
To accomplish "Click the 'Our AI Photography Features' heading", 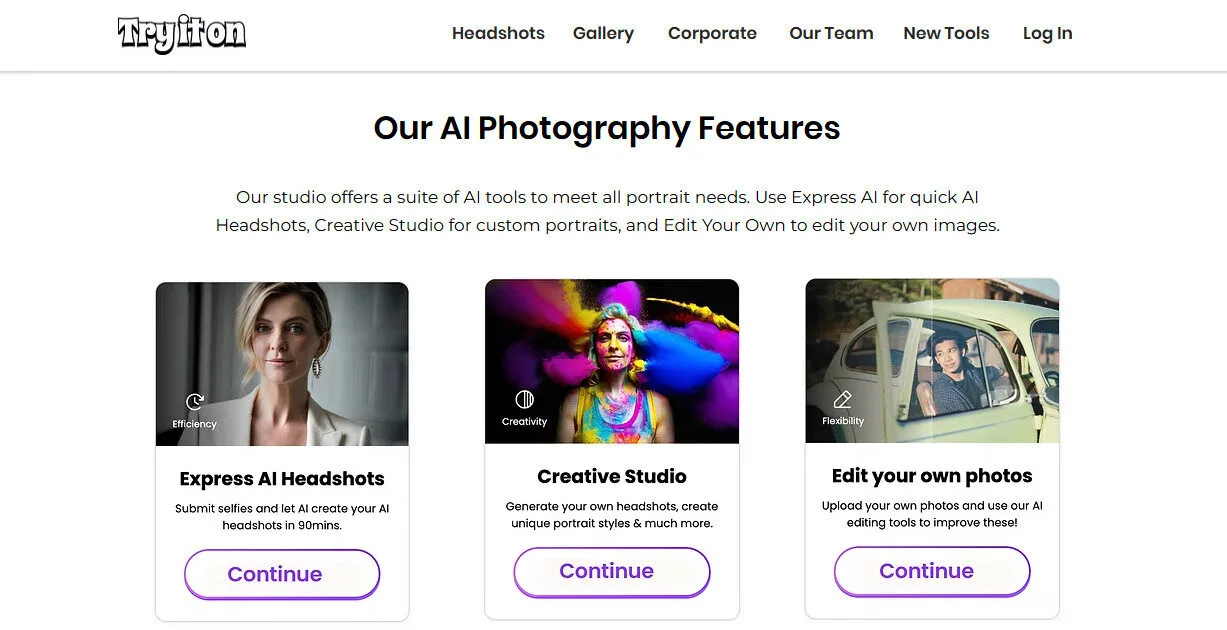I will [606, 128].
